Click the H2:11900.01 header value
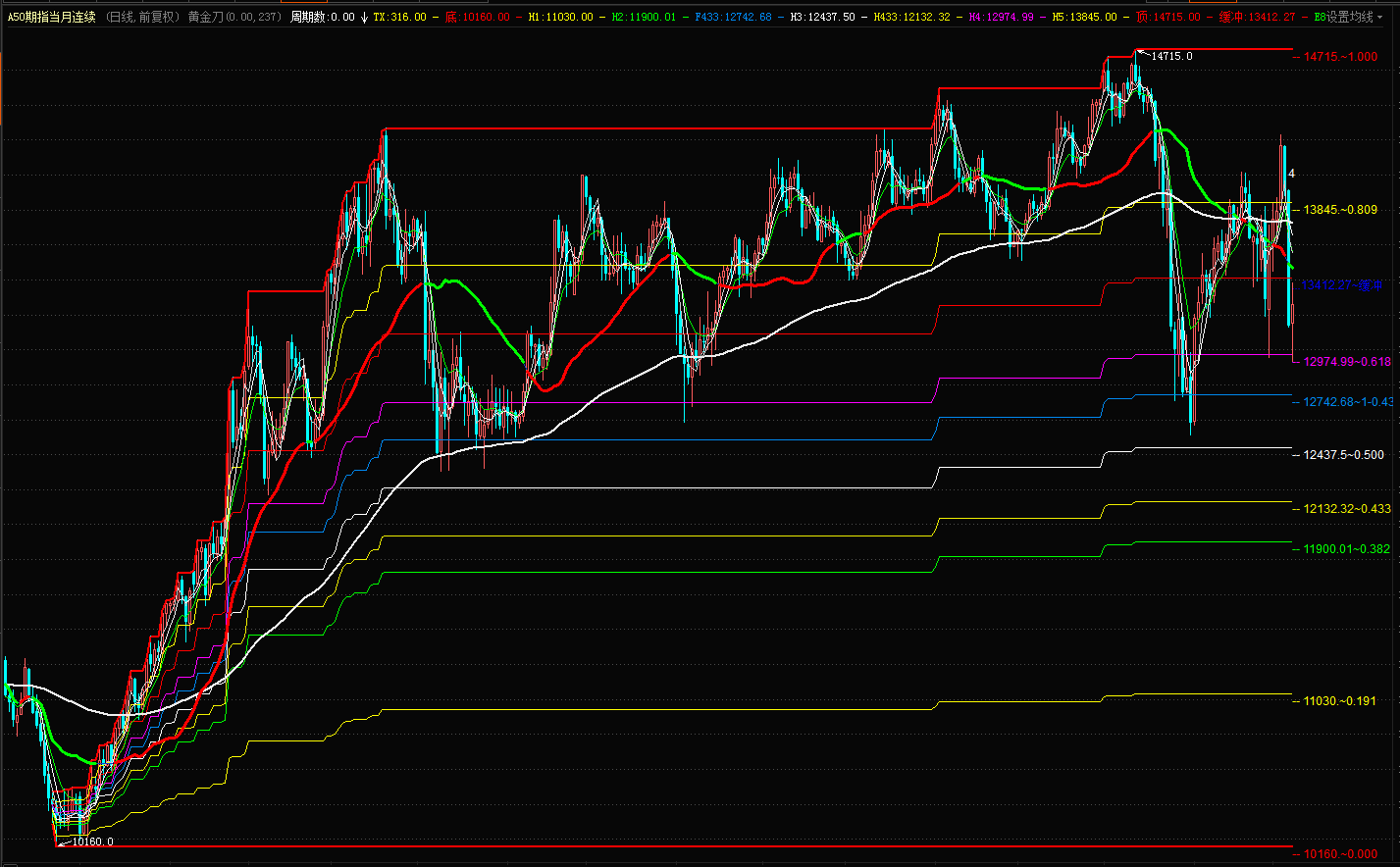Image resolution: width=1400 pixels, height=867 pixels. 643,17
